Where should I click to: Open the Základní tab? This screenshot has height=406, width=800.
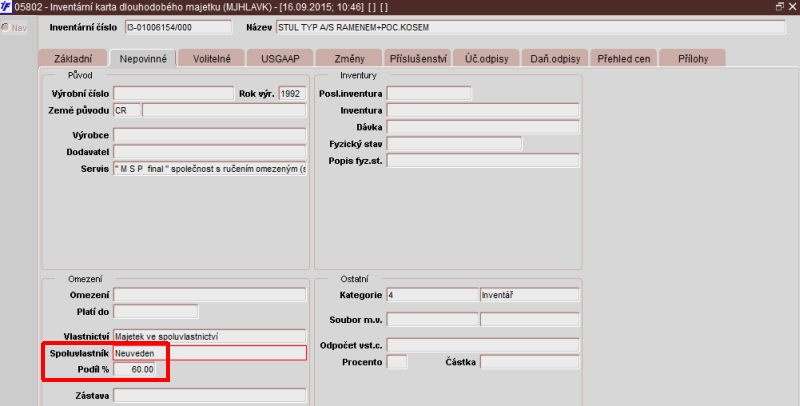(72, 59)
